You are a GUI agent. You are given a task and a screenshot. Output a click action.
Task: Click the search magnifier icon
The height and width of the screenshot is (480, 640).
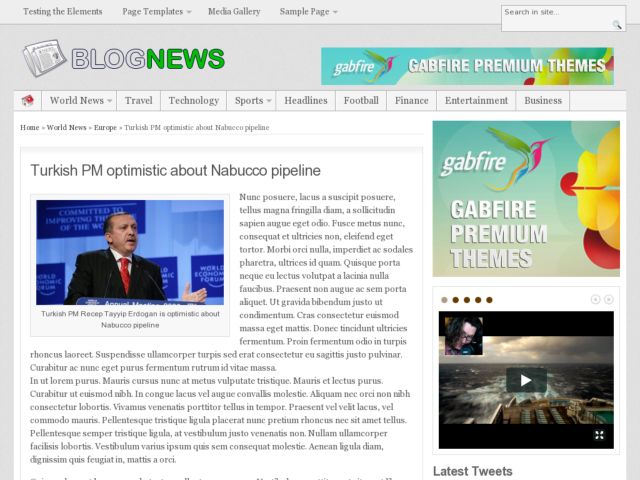coord(617,25)
